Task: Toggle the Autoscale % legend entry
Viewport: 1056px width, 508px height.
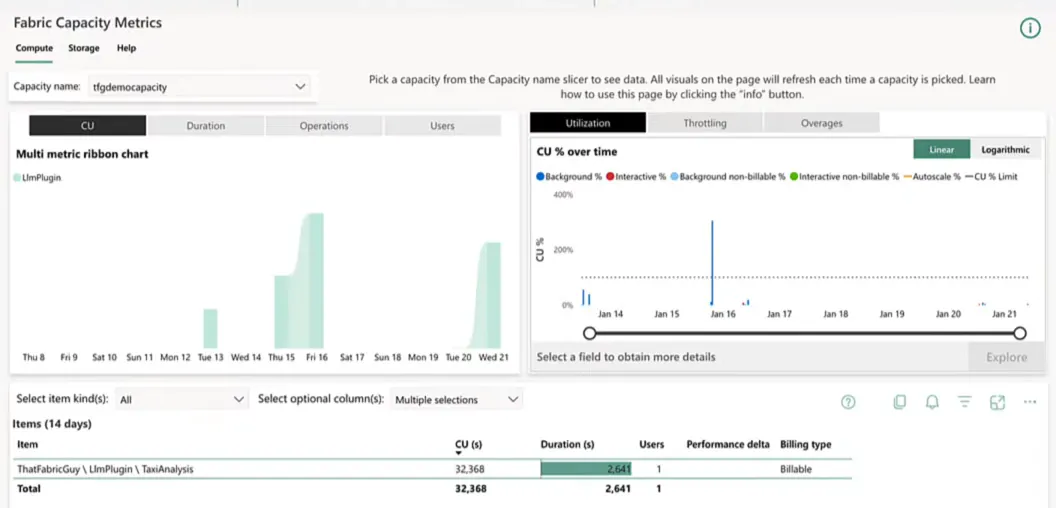Action: [x=932, y=177]
